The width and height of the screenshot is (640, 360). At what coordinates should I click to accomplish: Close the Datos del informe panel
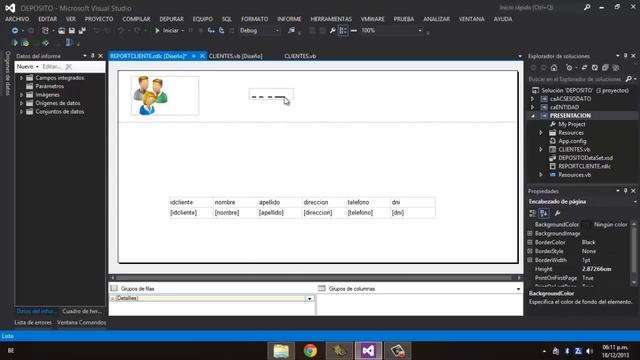coord(101,56)
